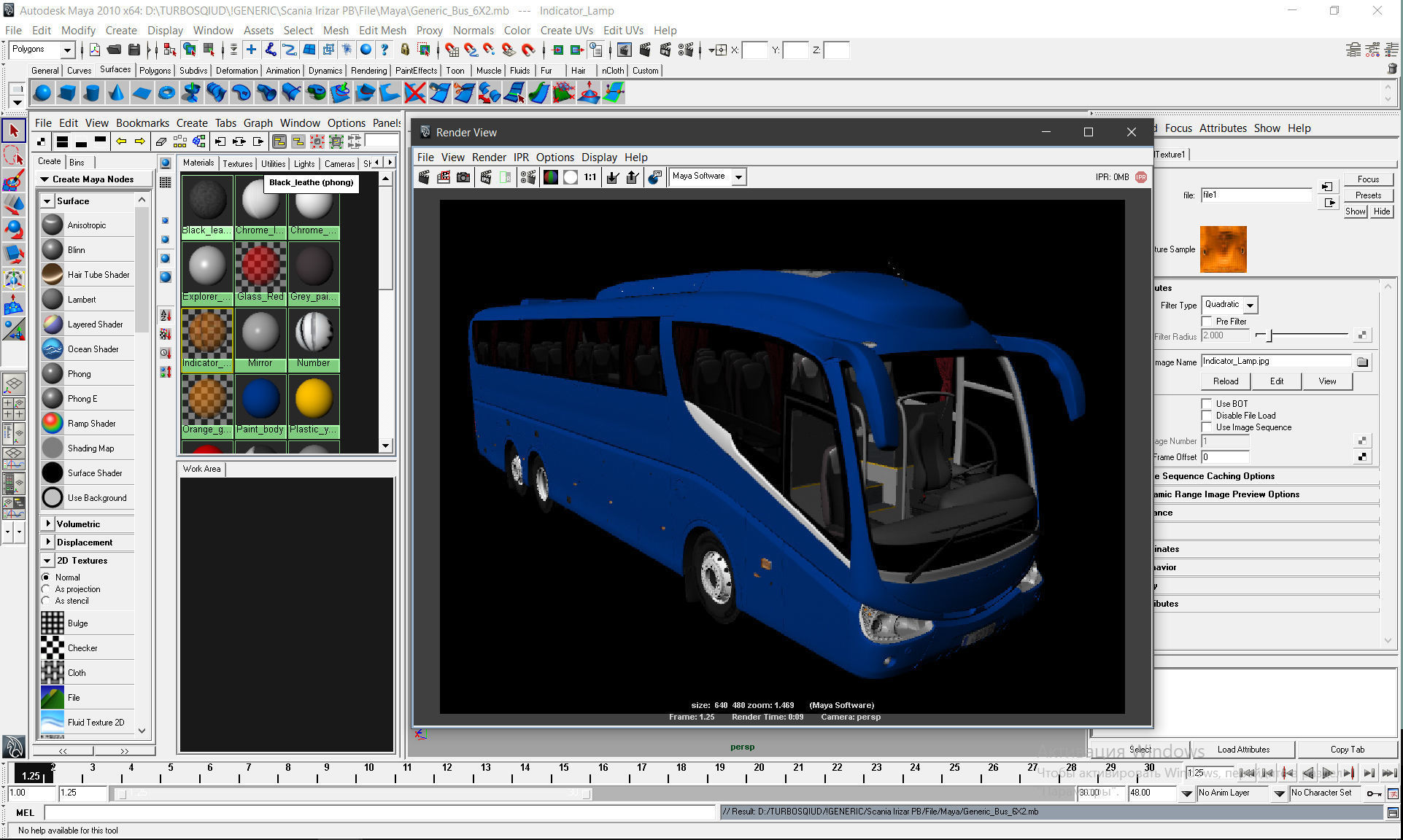Switch to the Textures tab in Hypershade

coord(238,164)
